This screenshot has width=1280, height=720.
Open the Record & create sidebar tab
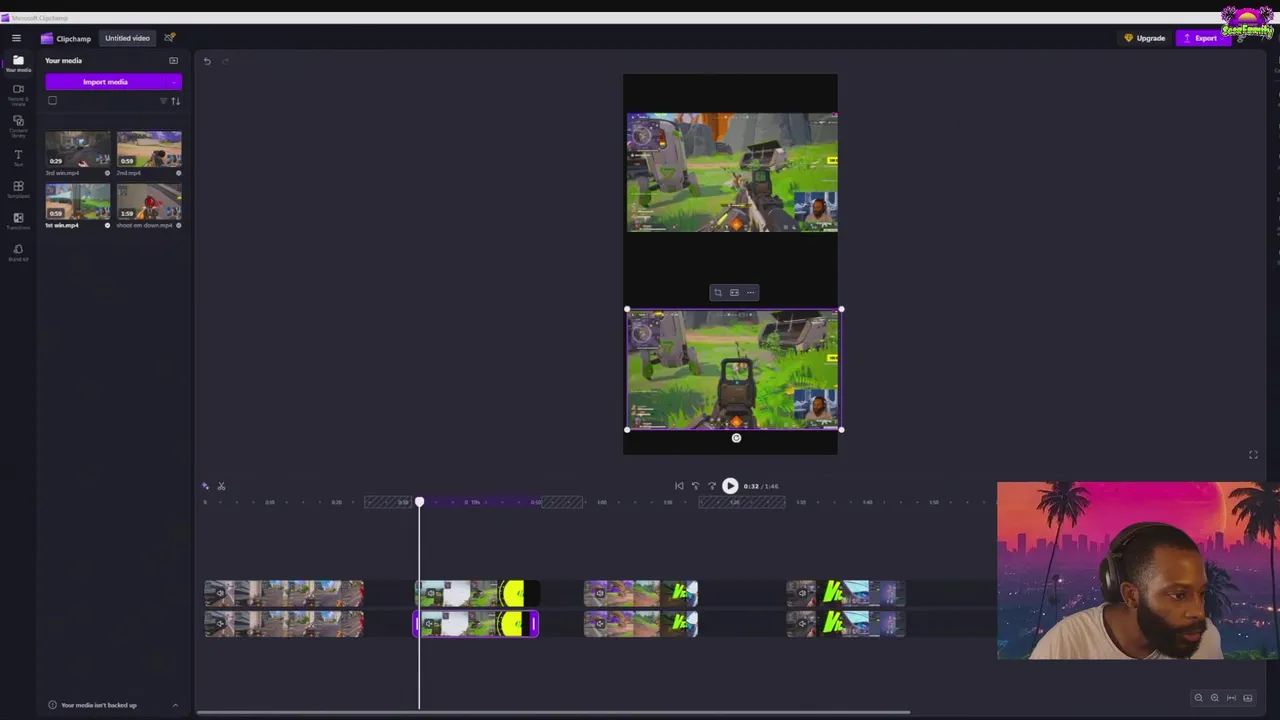click(18, 94)
